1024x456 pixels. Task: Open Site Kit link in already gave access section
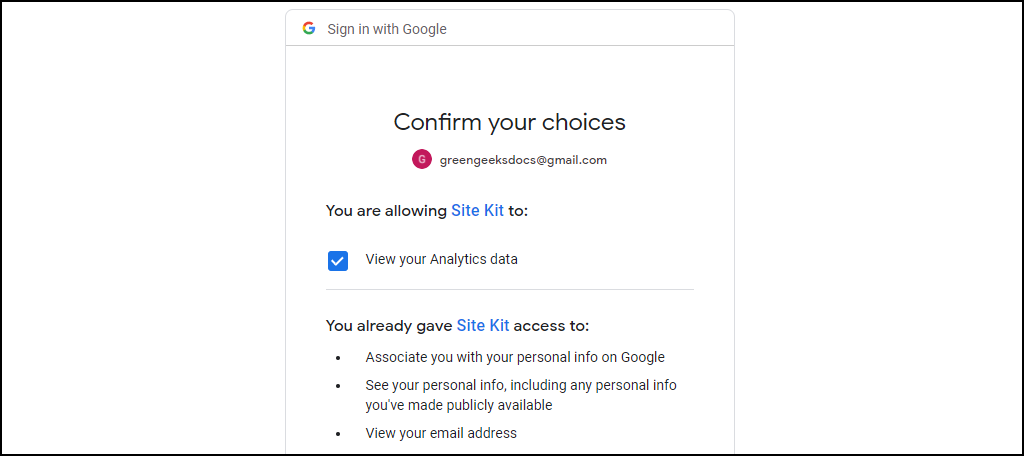click(483, 325)
